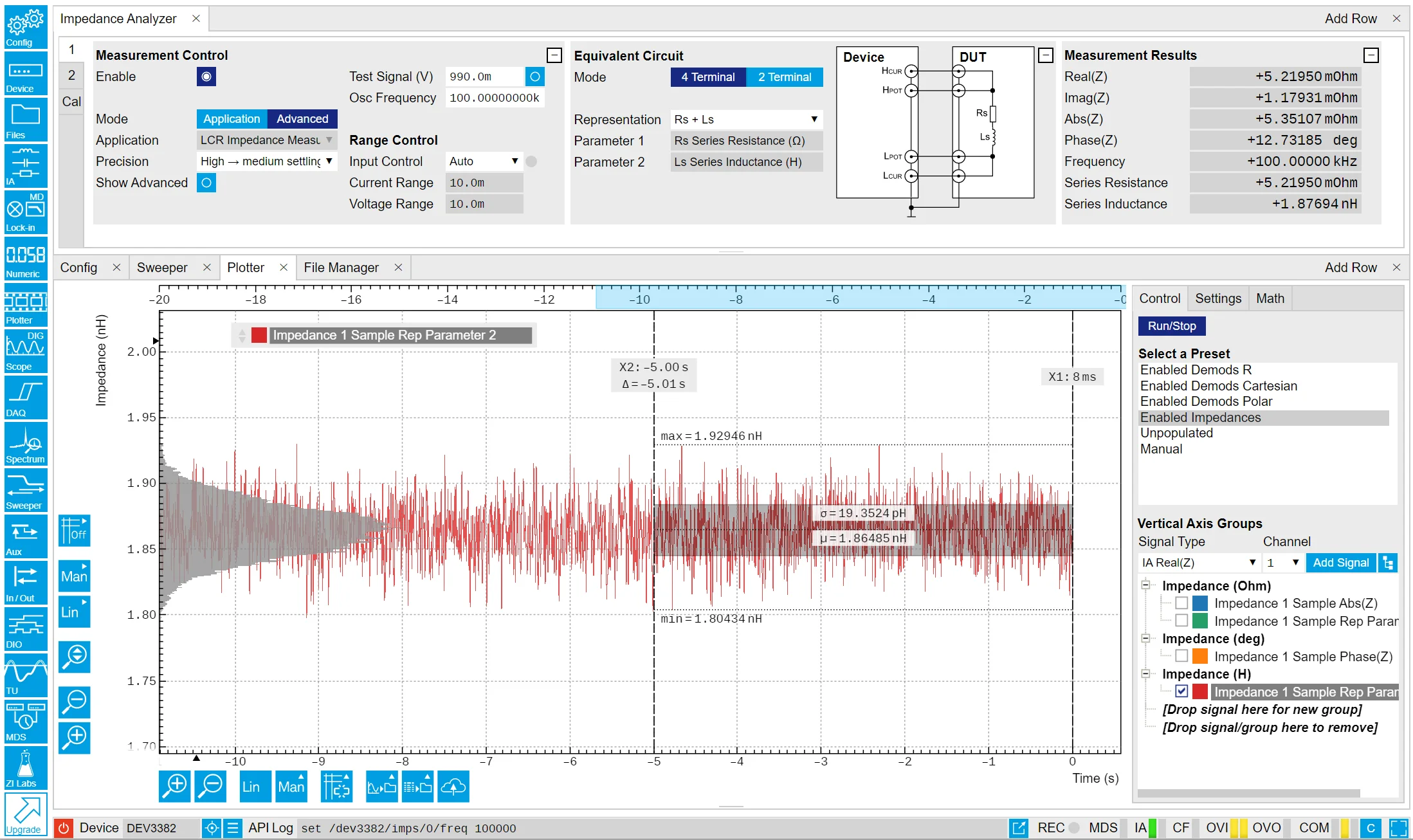
Task: Click red legend swatch for Impedance 1
Action: pos(259,335)
